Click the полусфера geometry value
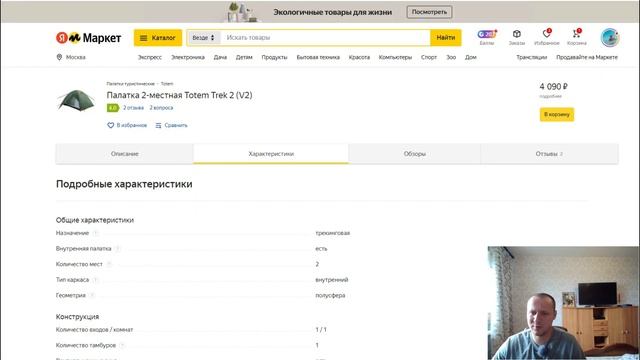Screen dimensions: 640x360 [x=330, y=295]
